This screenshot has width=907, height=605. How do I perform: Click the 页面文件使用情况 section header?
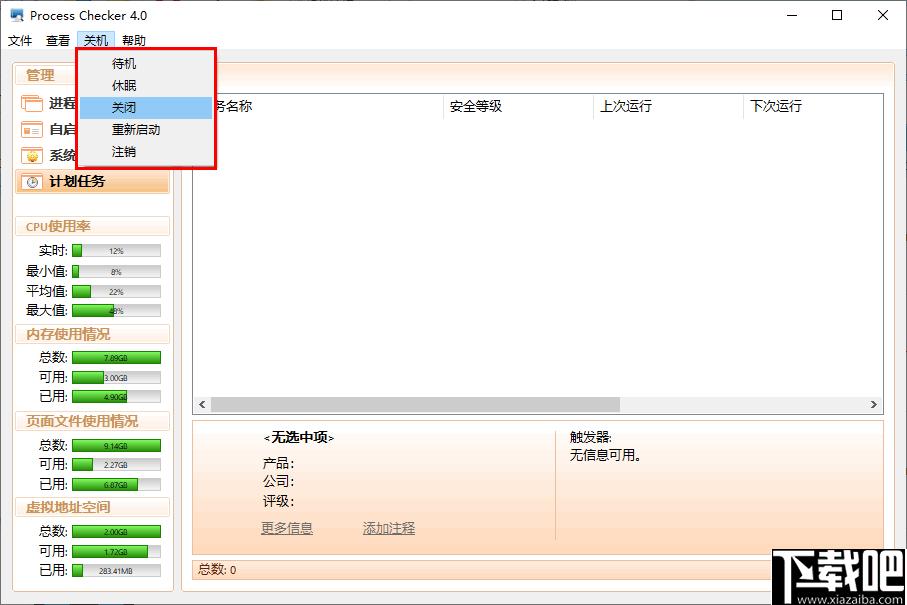[93, 421]
